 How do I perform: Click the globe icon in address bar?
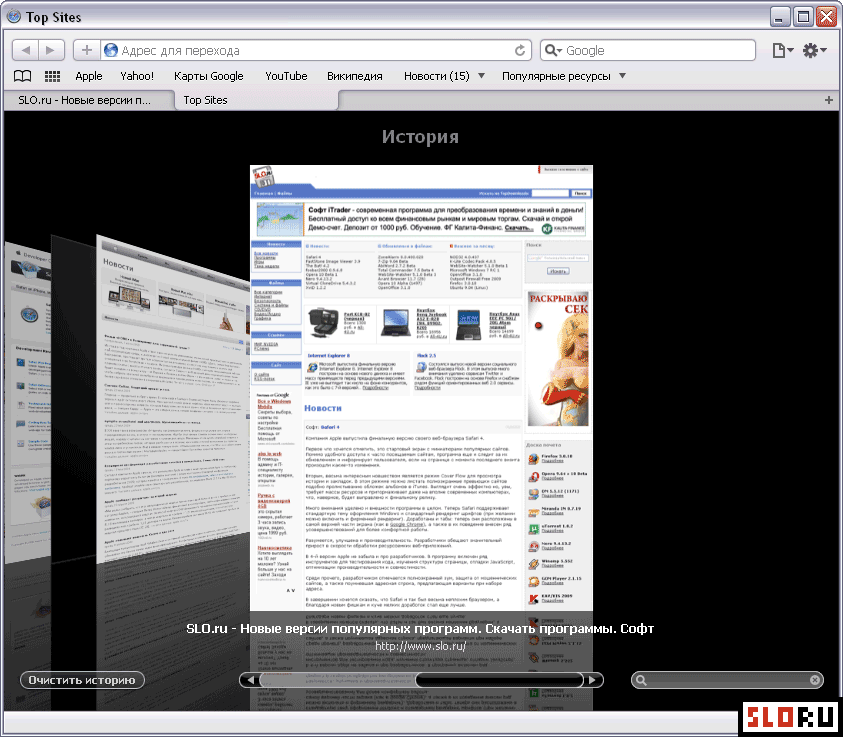pyautogui.click(x=111, y=51)
